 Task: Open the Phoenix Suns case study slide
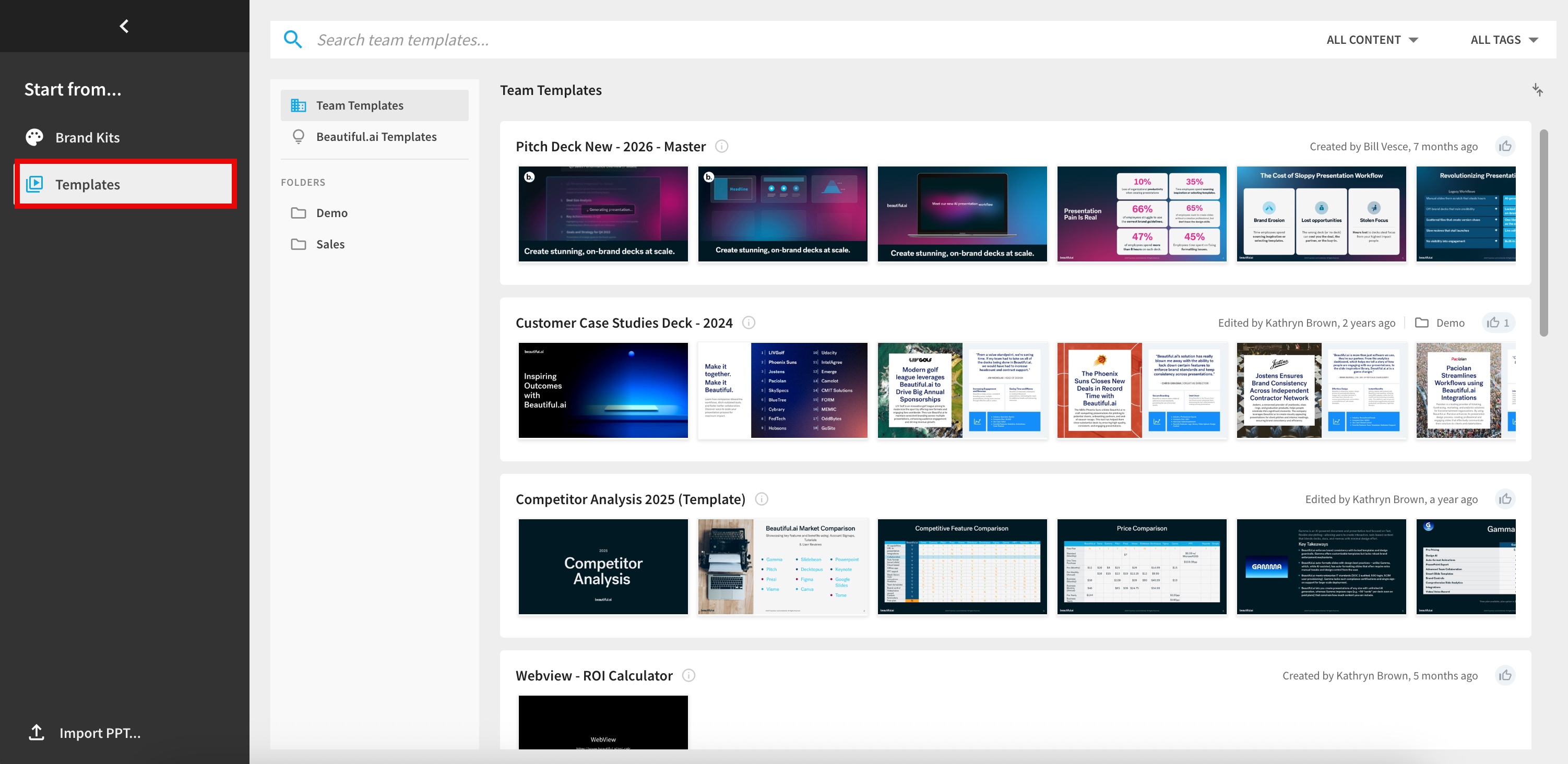1142,390
